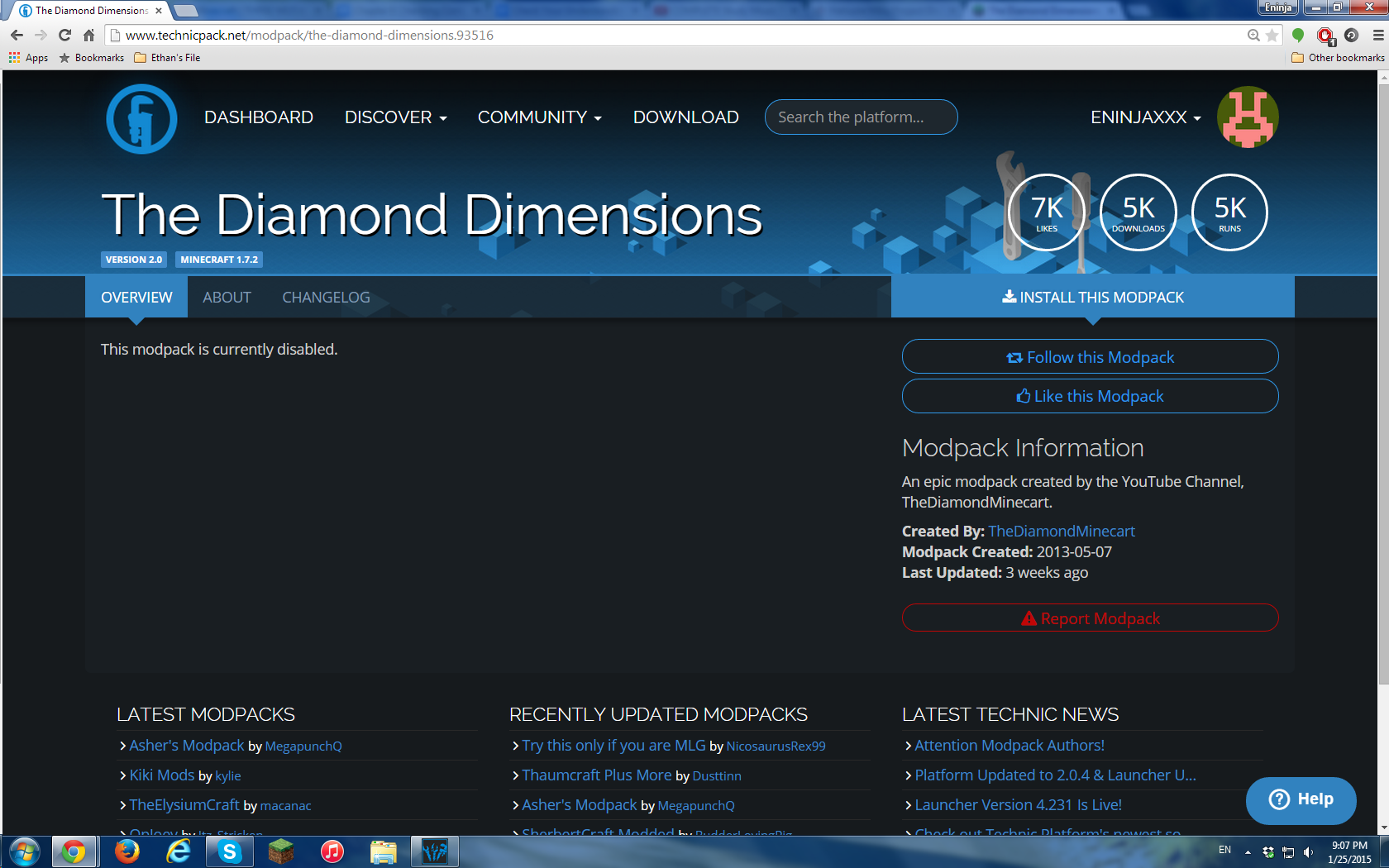Open the Download navigation item

click(x=686, y=117)
